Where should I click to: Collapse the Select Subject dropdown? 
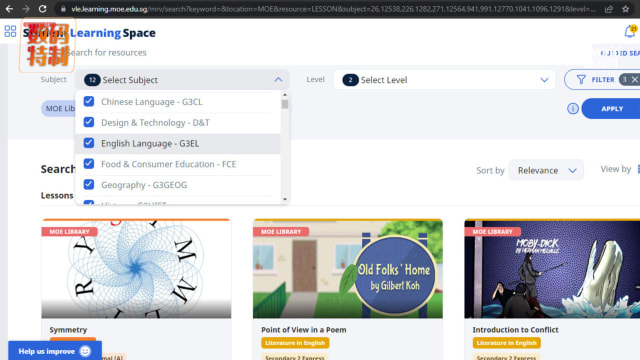278,80
